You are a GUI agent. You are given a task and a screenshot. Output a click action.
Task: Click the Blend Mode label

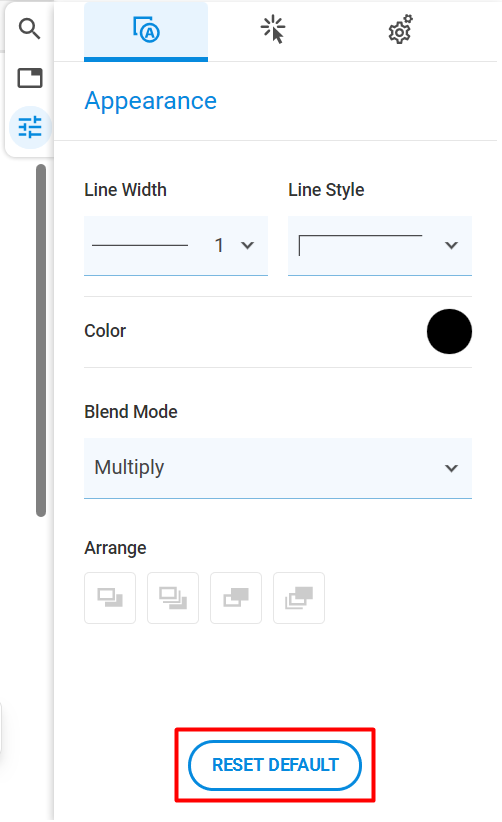(130, 412)
